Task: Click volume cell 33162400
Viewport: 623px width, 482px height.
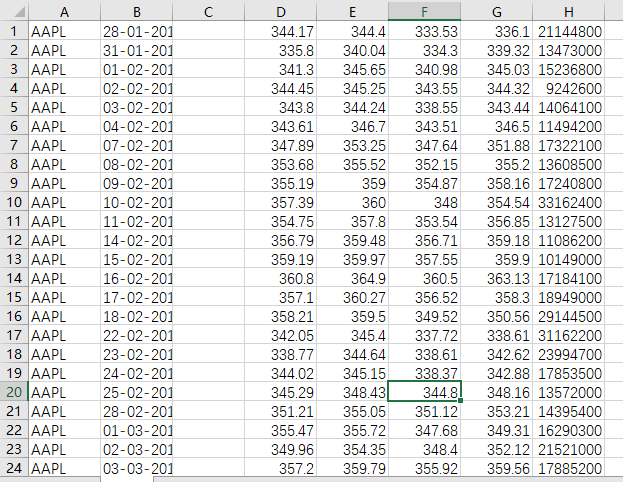Action: point(569,202)
